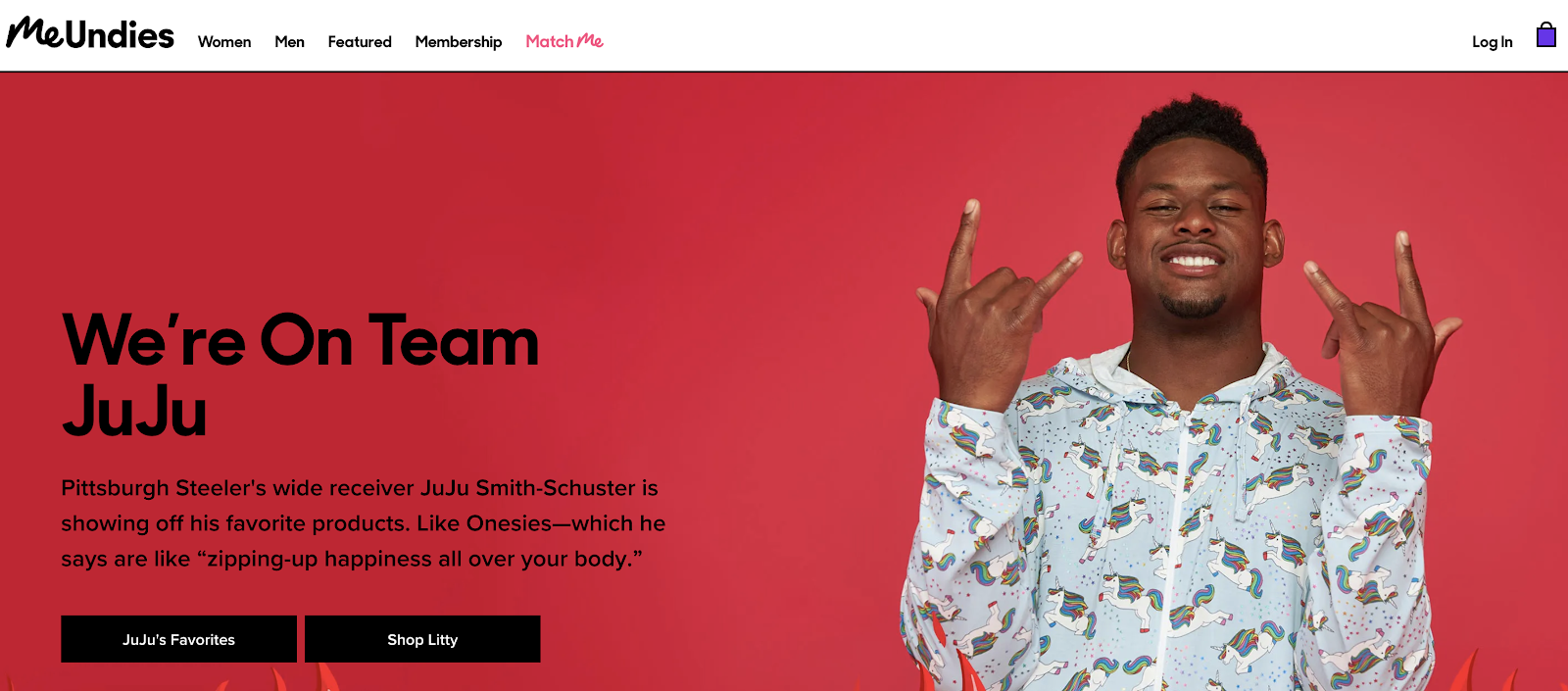
Task: Click the JuJu's Favorites button
Action: point(178,639)
